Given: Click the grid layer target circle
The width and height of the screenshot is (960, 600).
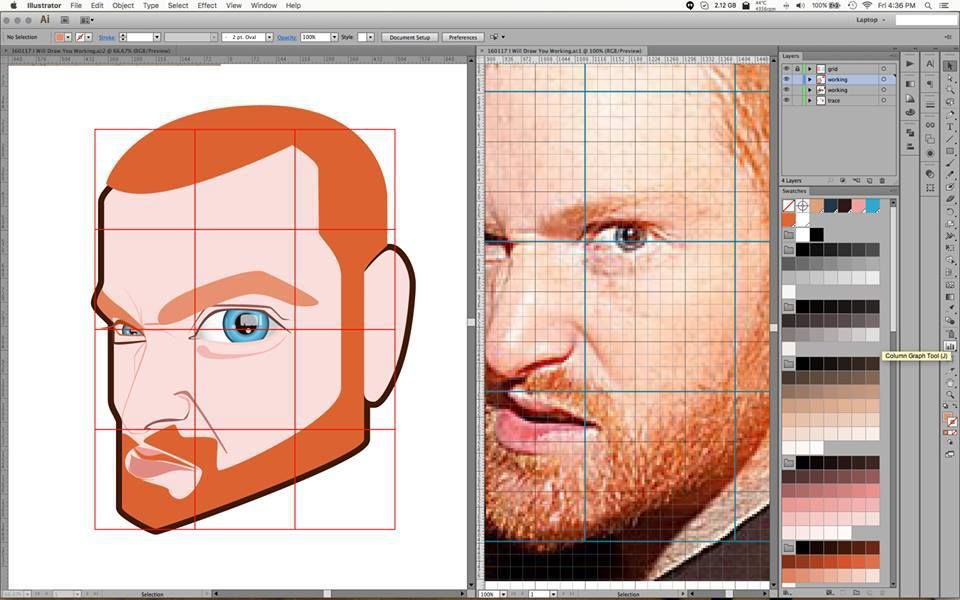Looking at the screenshot, I should click(x=883, y=69).
